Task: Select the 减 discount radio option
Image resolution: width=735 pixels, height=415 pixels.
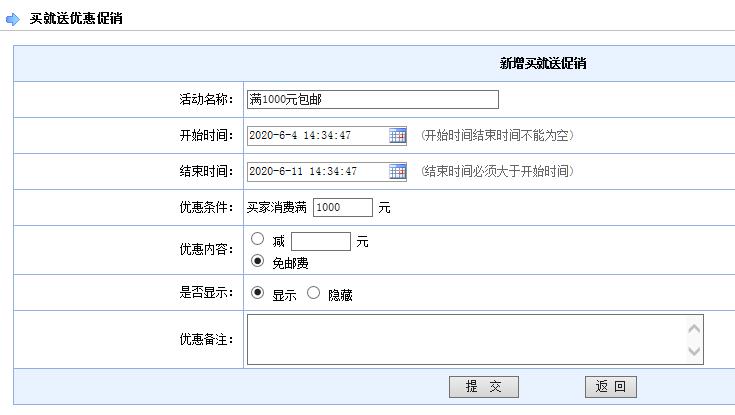Action: coord(258,239)
